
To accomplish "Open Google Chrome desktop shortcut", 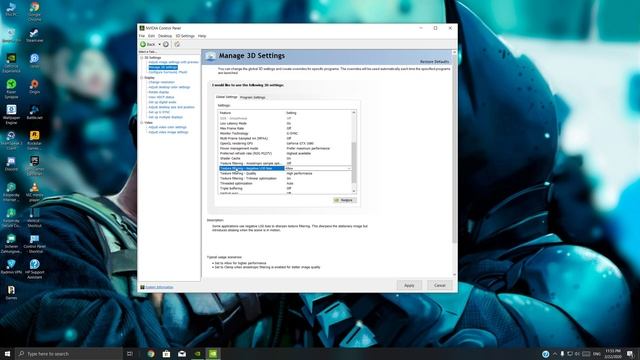I will click(35, 11).
